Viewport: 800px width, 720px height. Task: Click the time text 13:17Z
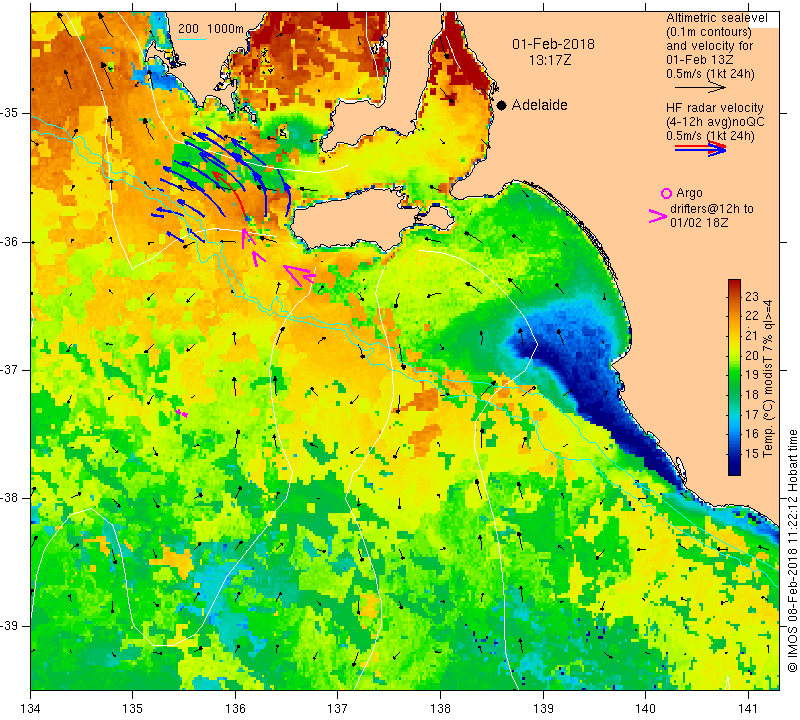[x=550, y=60]
